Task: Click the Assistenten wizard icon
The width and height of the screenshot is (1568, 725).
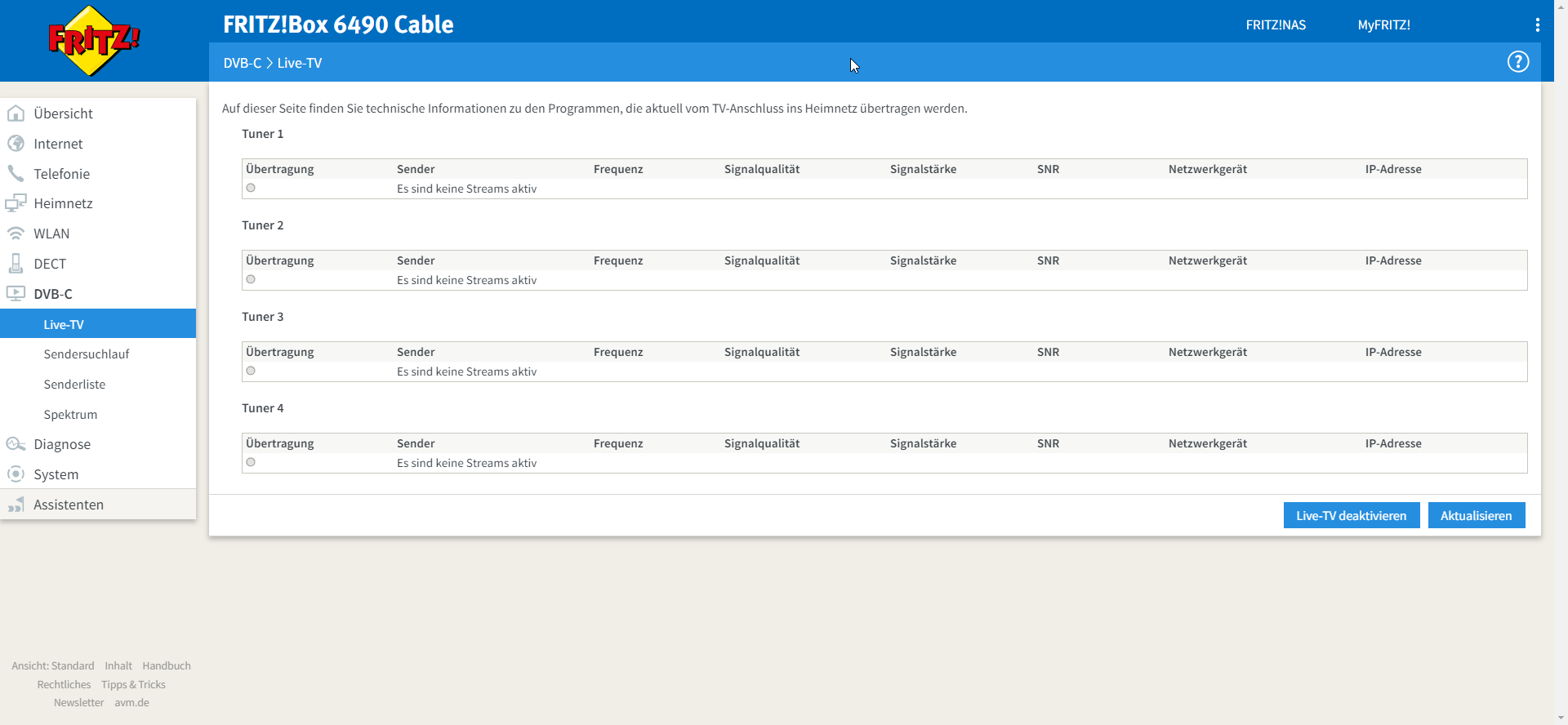Action: coord(16,505)
